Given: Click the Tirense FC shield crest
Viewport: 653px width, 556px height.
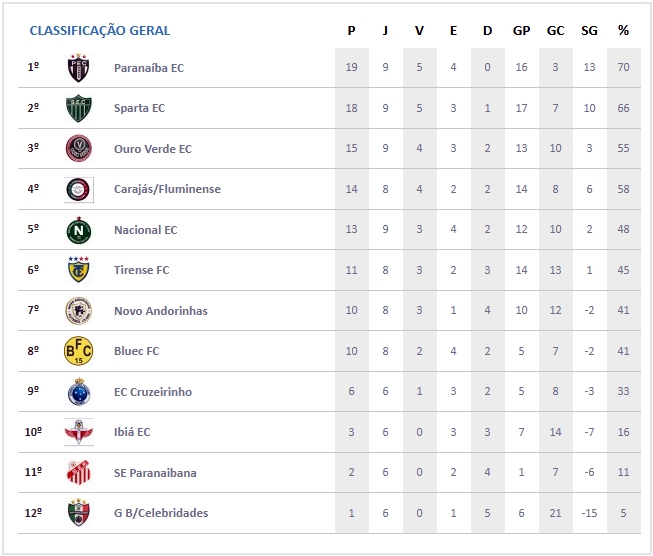Looking at the screenshot, I should tap(79, 270).
